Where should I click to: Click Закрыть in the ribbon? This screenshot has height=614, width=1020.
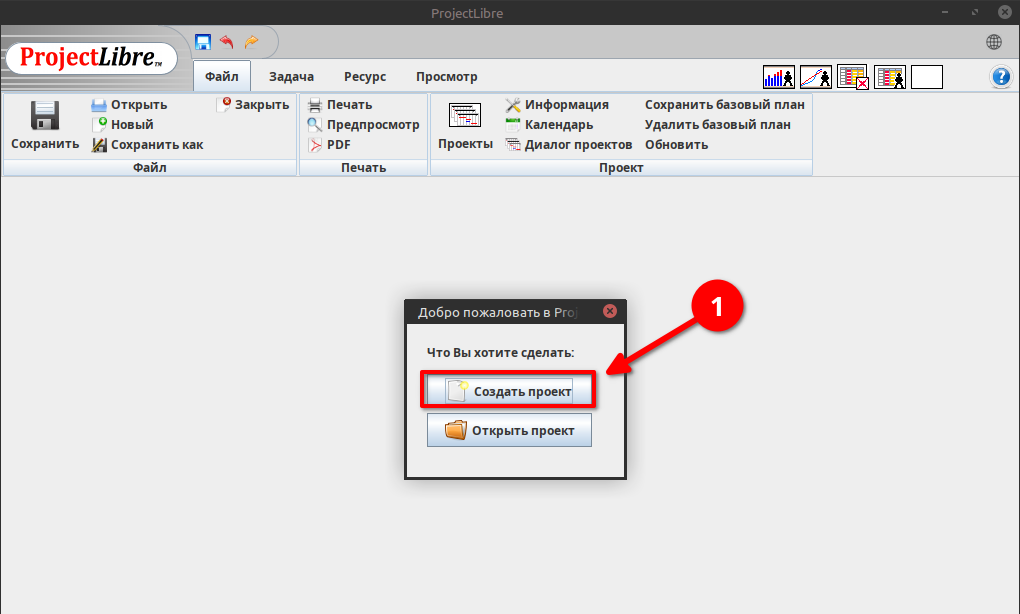coord(253,105)
